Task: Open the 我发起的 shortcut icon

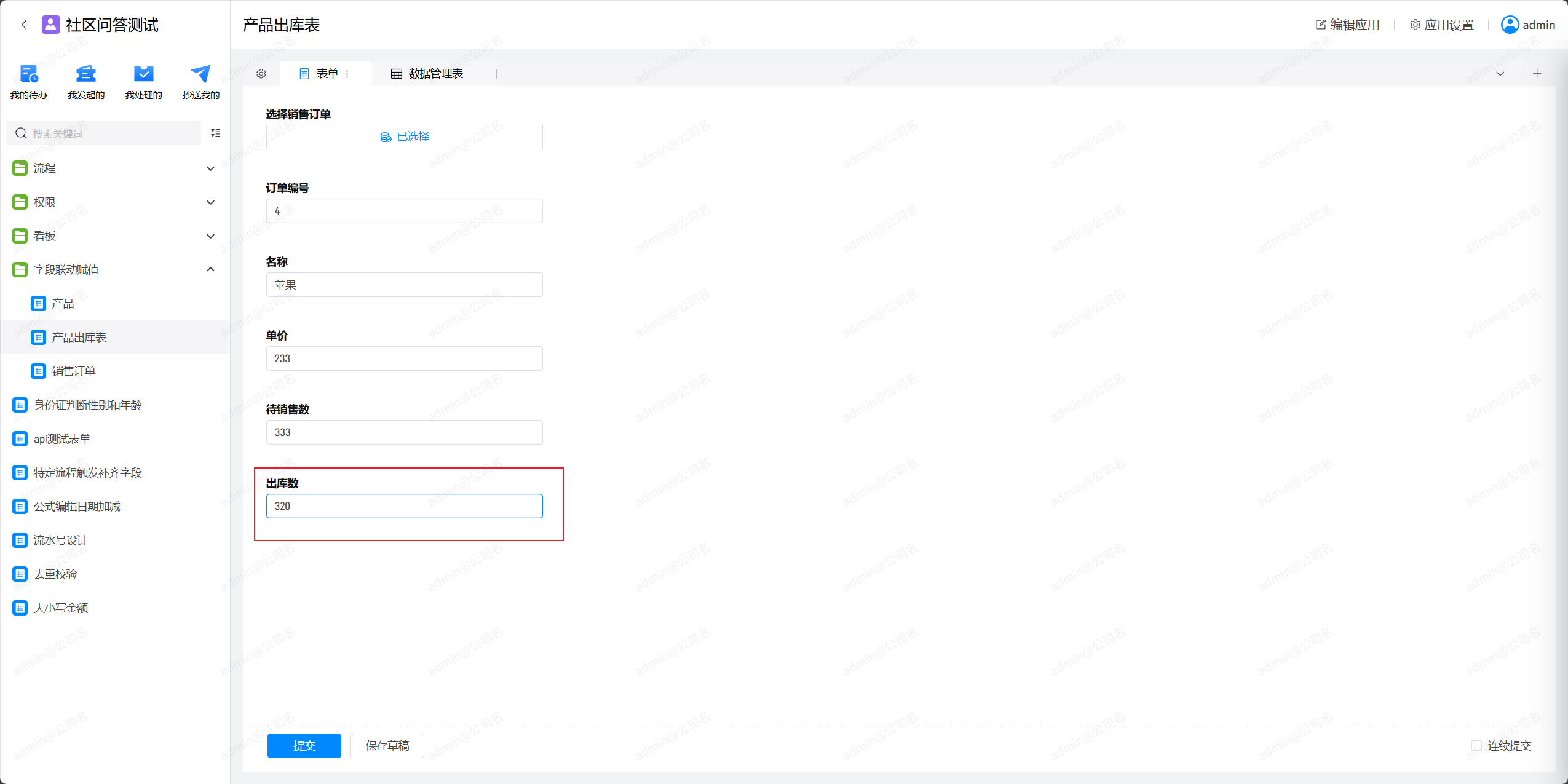Action: (86, 74)
